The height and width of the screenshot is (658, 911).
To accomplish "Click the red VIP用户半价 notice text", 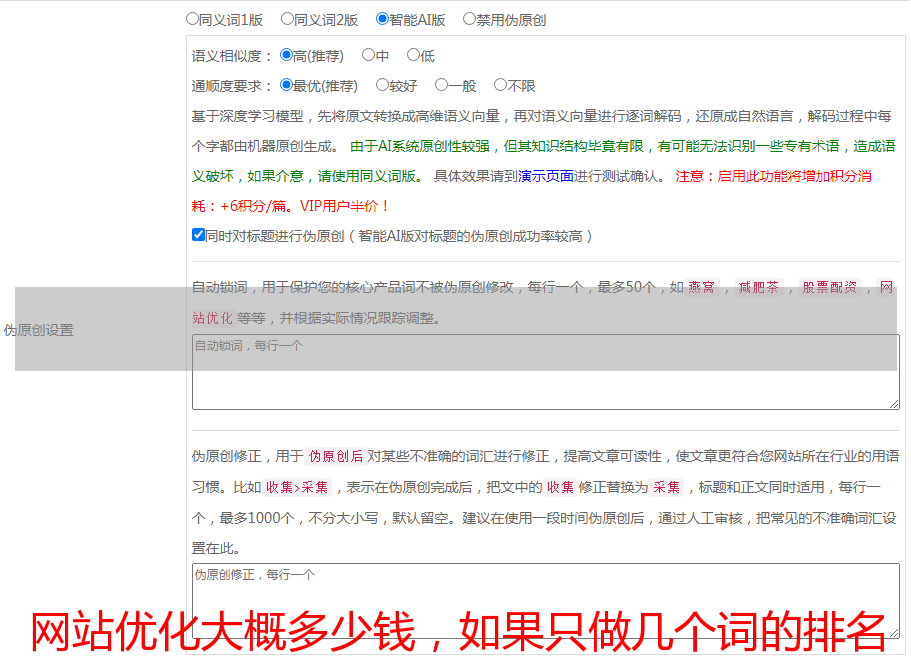I will point(344,206).
